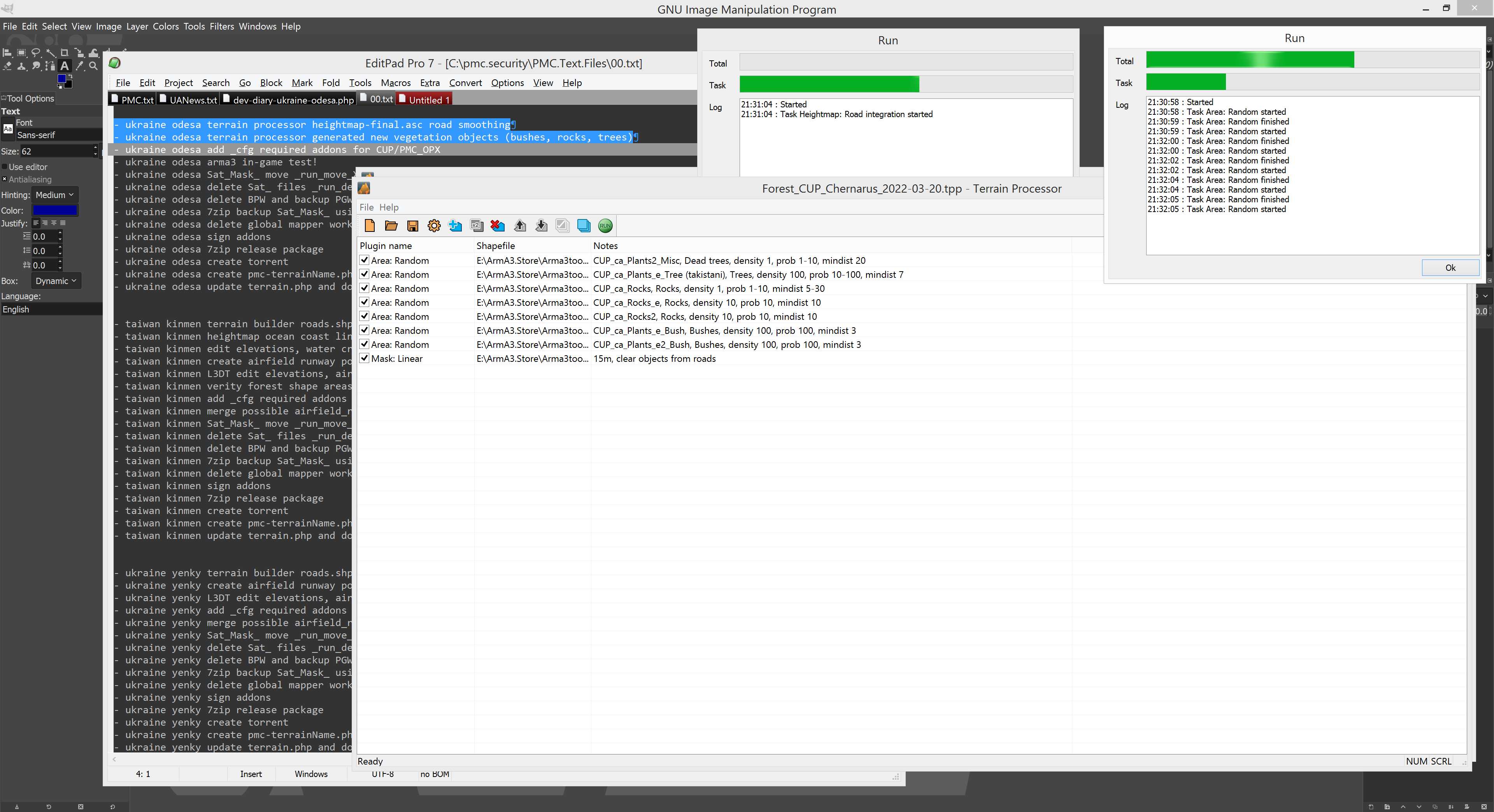Click Duplicate task x2 icon
This screenshot has width=1494, height=812.
[x=477, y=226]
